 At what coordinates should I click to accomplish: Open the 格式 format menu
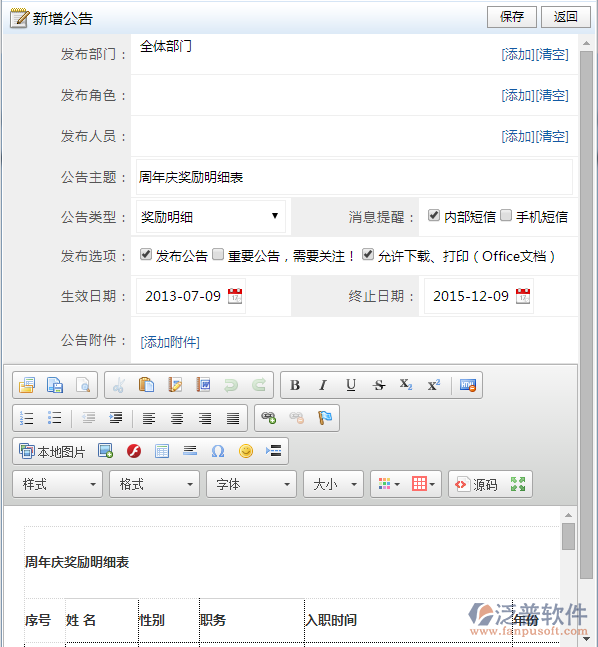154,484
